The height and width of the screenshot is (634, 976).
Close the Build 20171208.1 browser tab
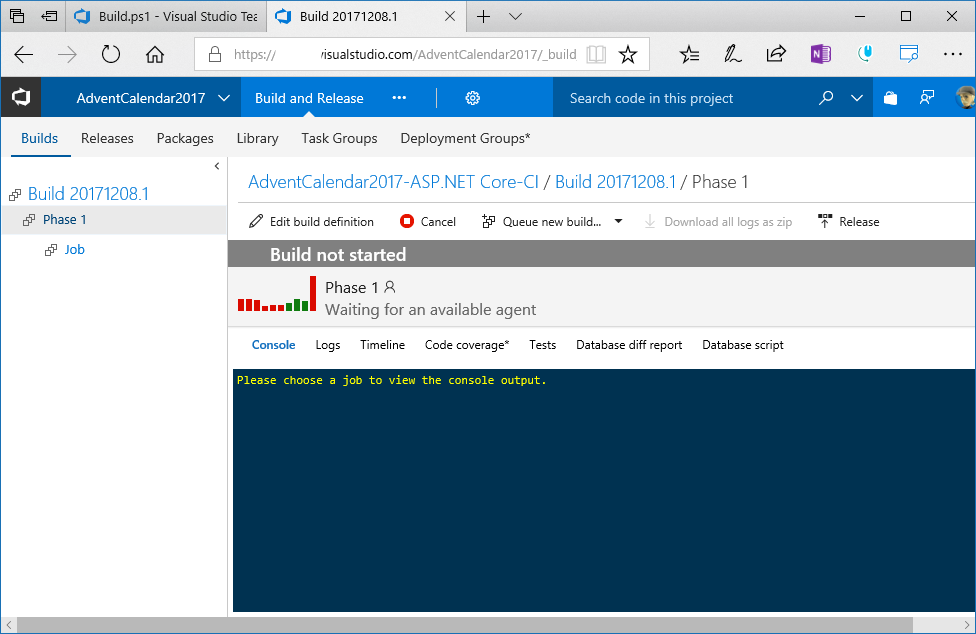pyautogui.click(x=449, y=17)
